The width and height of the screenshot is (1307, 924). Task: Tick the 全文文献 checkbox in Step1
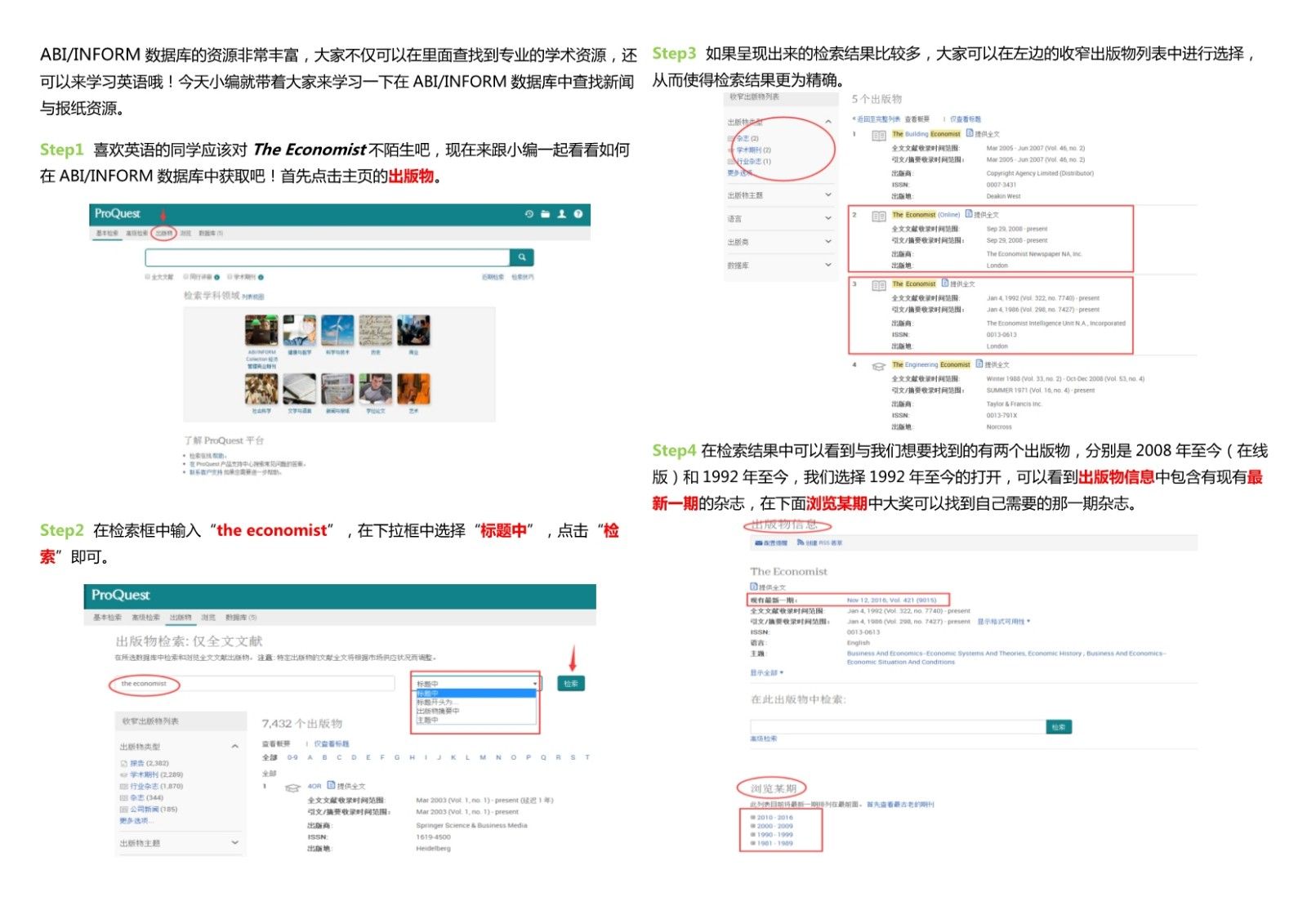coord(148,277)
